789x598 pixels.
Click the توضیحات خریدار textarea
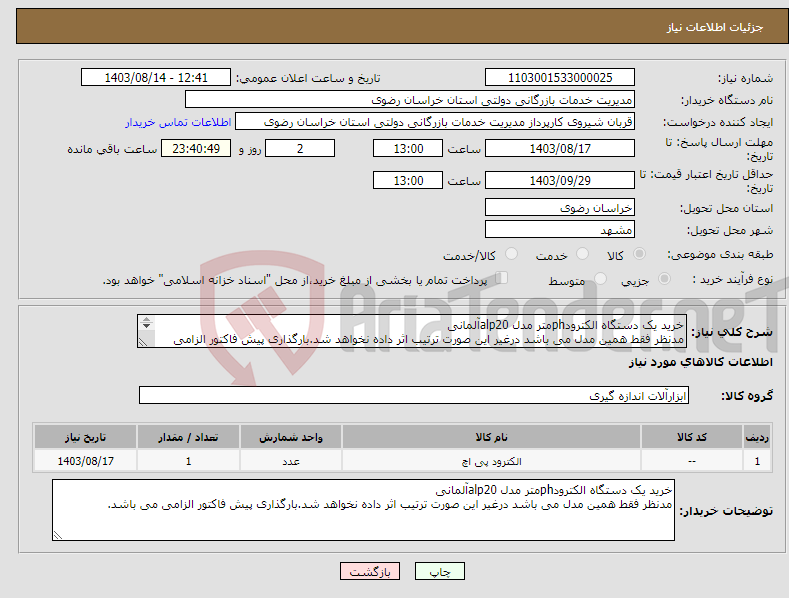coord(363,510)
